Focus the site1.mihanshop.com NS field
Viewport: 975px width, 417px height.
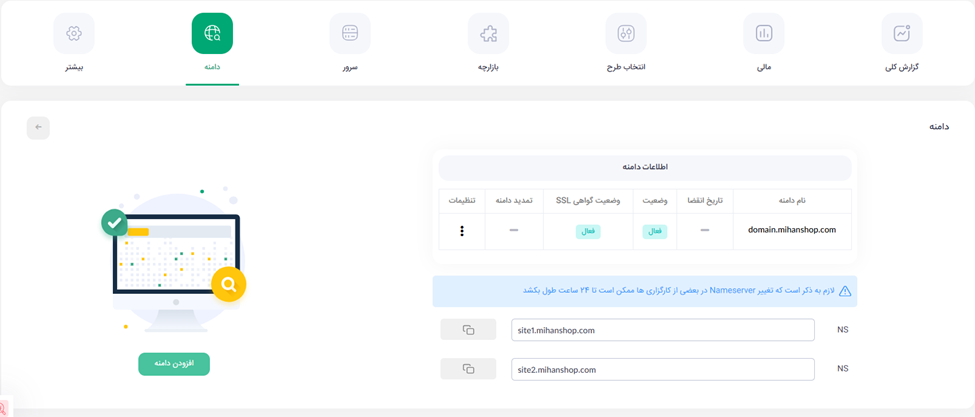point(663,330)
